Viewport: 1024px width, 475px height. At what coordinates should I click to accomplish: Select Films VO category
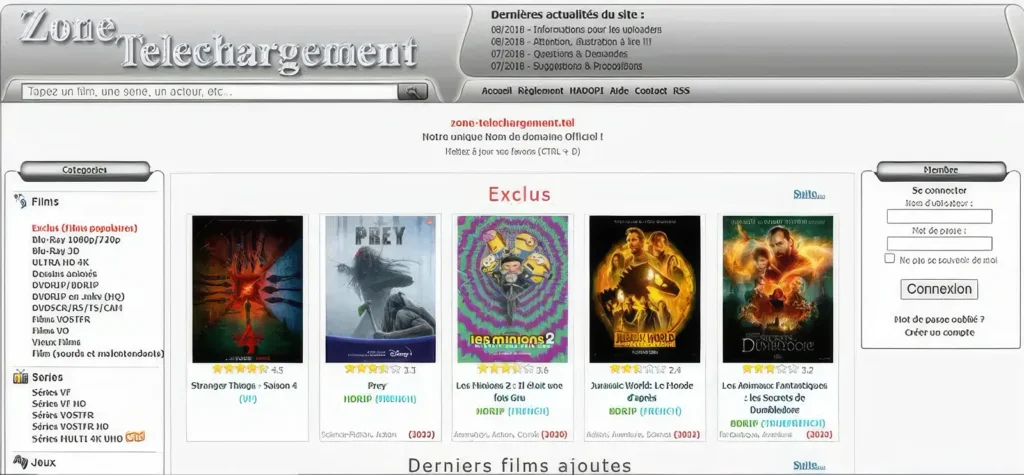pos(50,331)
